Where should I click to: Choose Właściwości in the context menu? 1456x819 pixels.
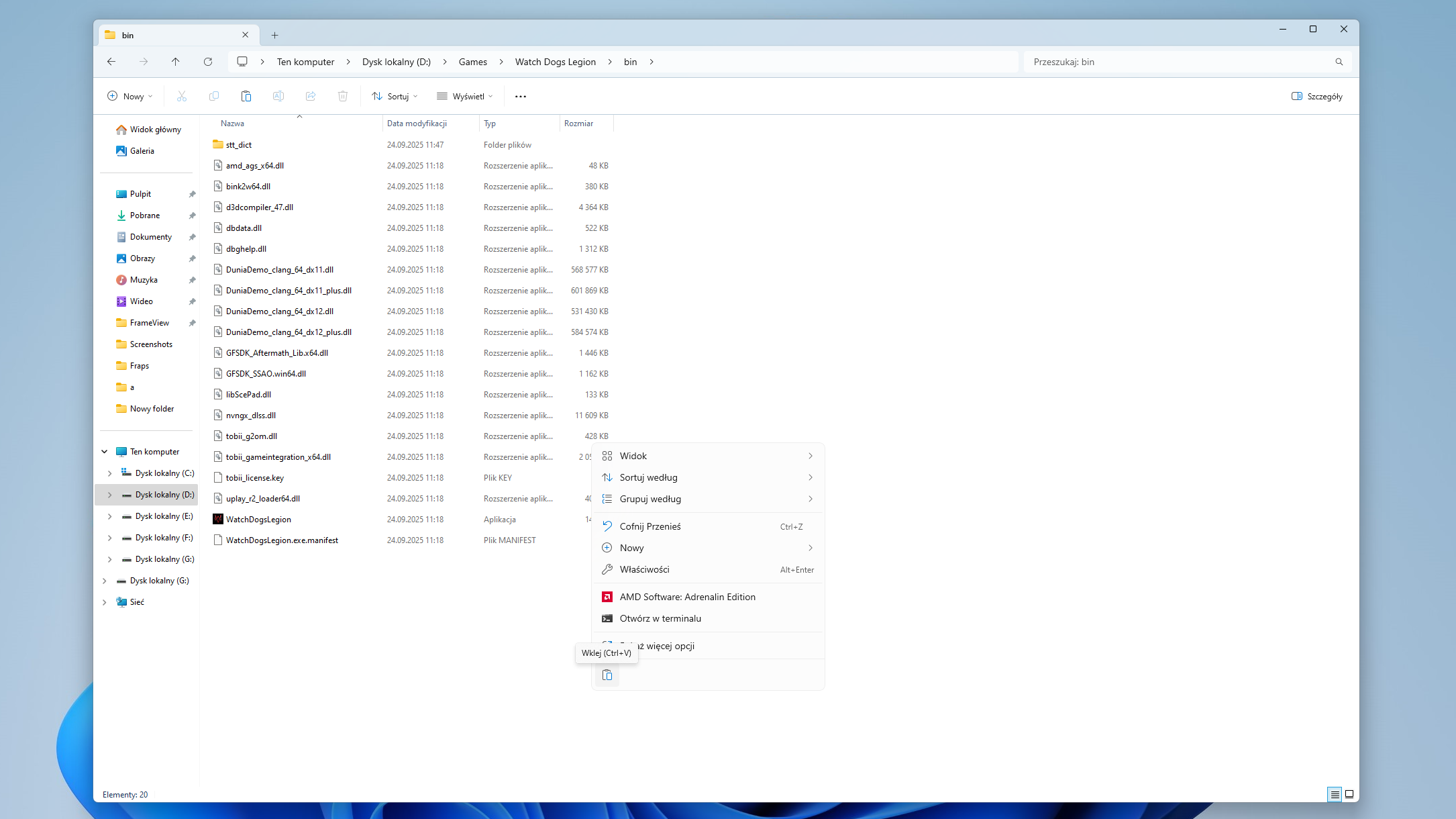pyautogui.click(x=708, y=569)
